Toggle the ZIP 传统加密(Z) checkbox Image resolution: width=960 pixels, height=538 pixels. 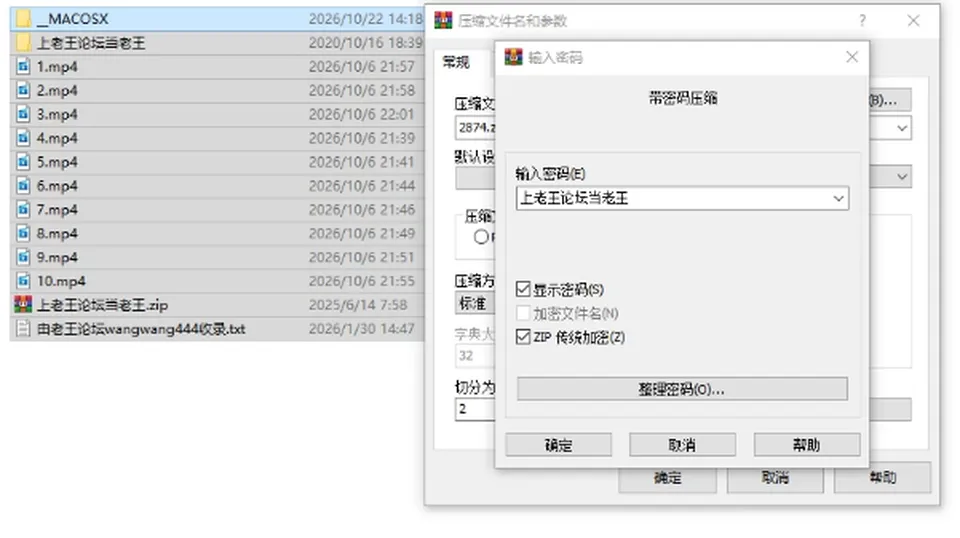tap(523, 337)
